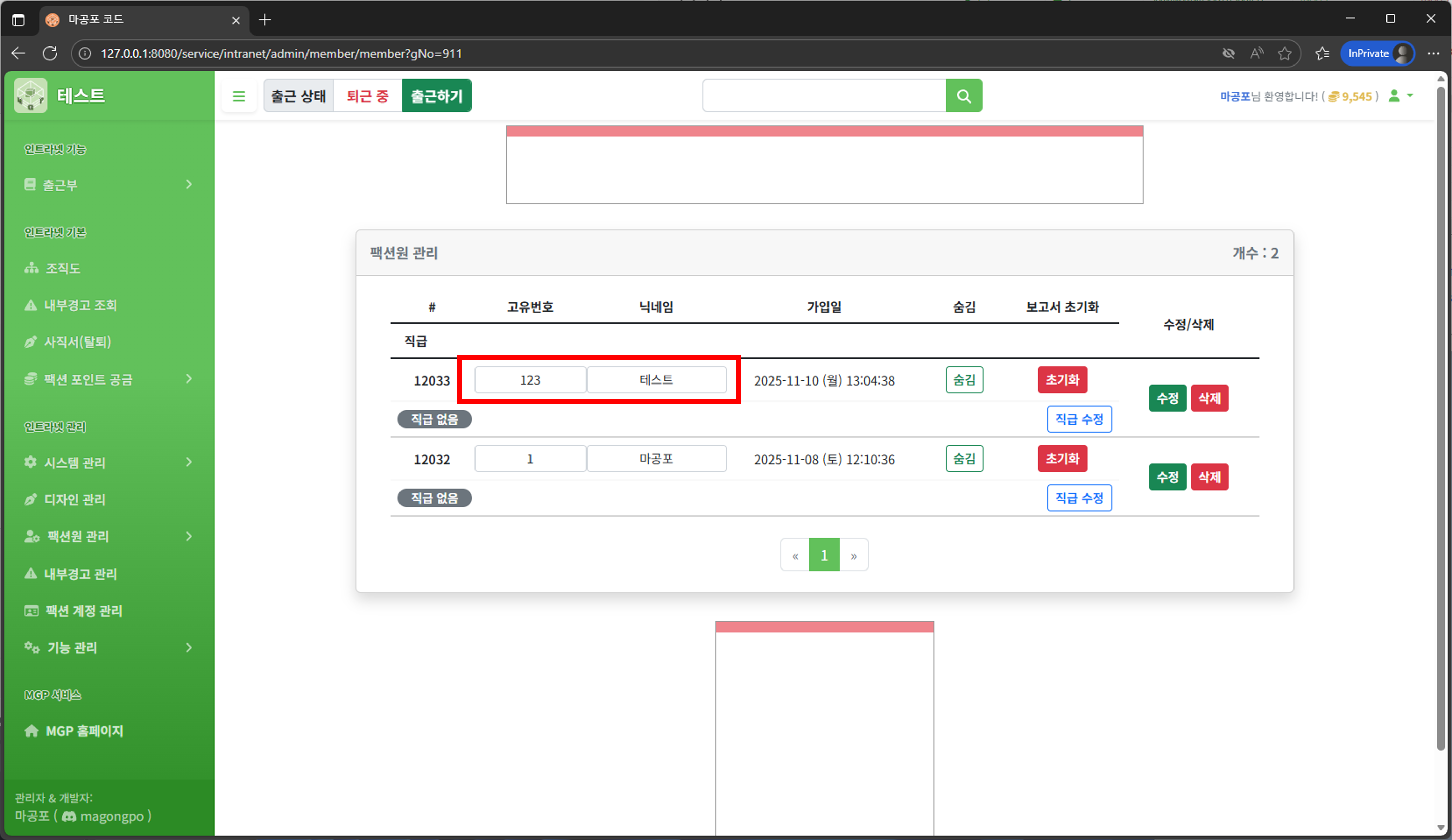
Task: Click 출근하기 attendance toggle button
Action: coord(436,96)
